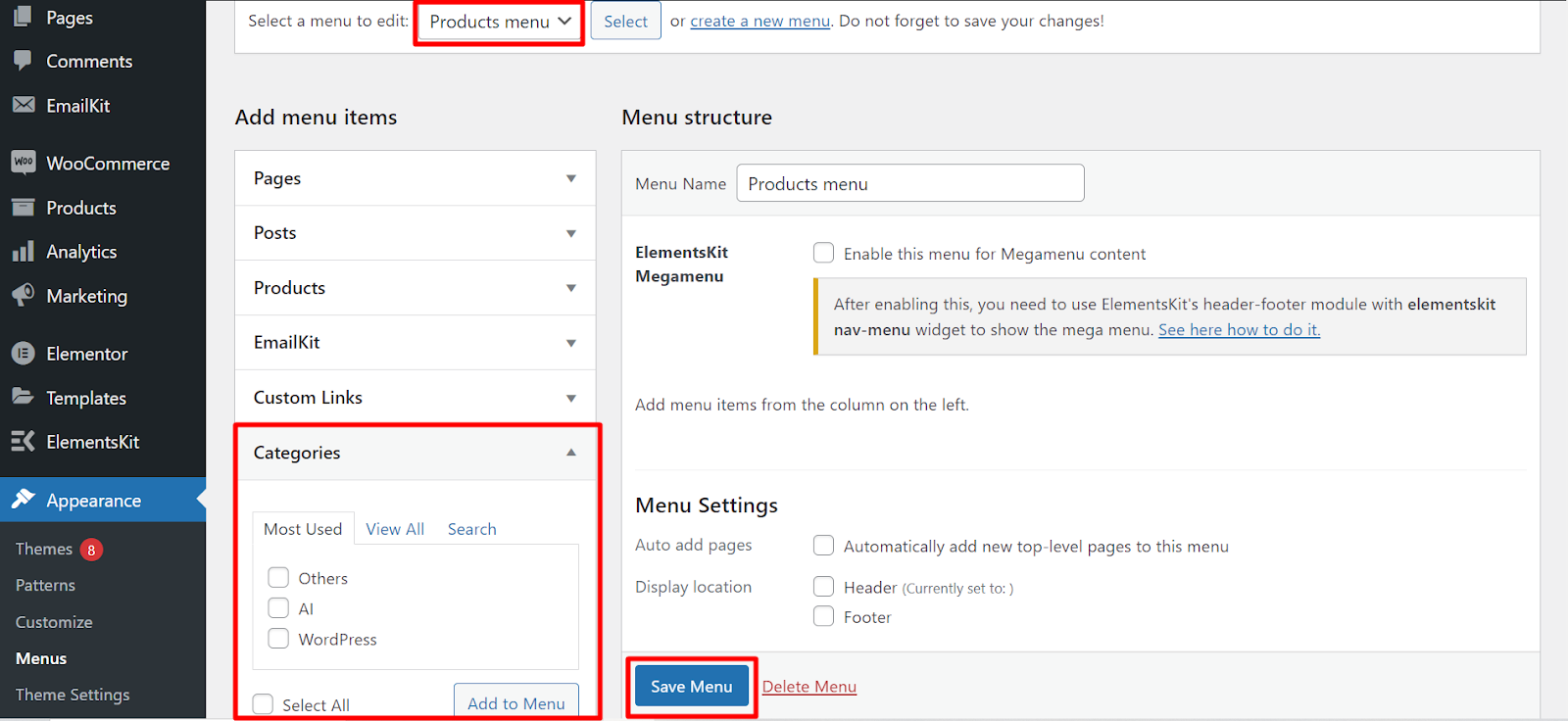
Task: Open Theme Settings submenu item
Action: point(73,695)
